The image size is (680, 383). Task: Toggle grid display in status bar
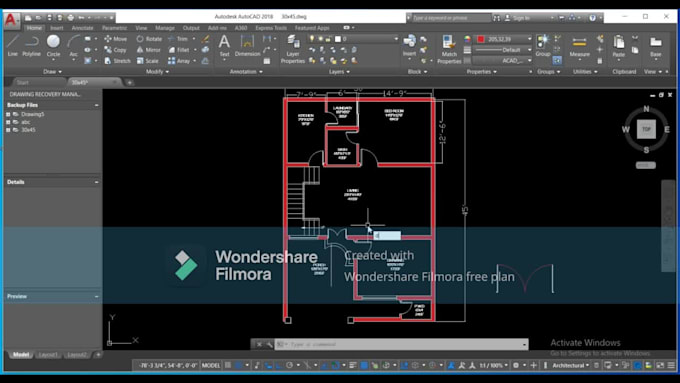(228, 365)
